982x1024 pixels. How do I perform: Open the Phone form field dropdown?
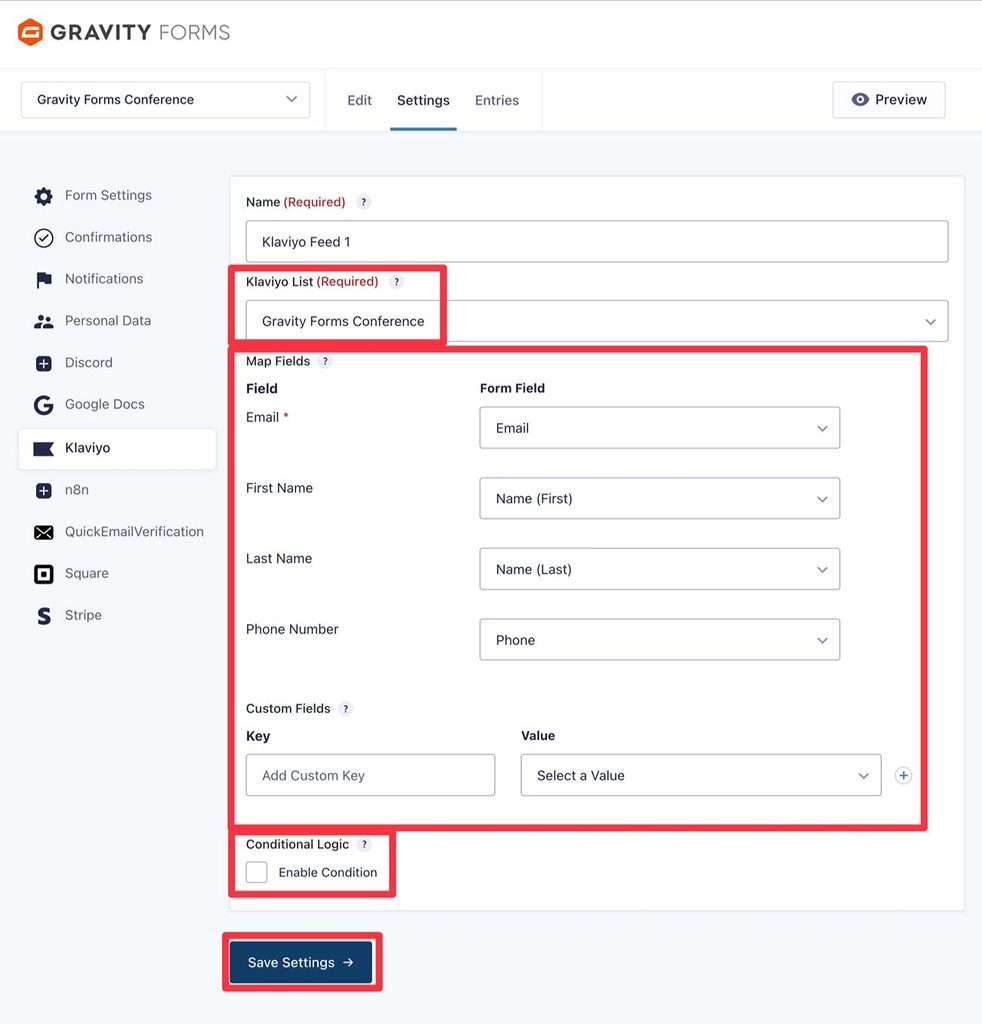[x=659, y=639]
